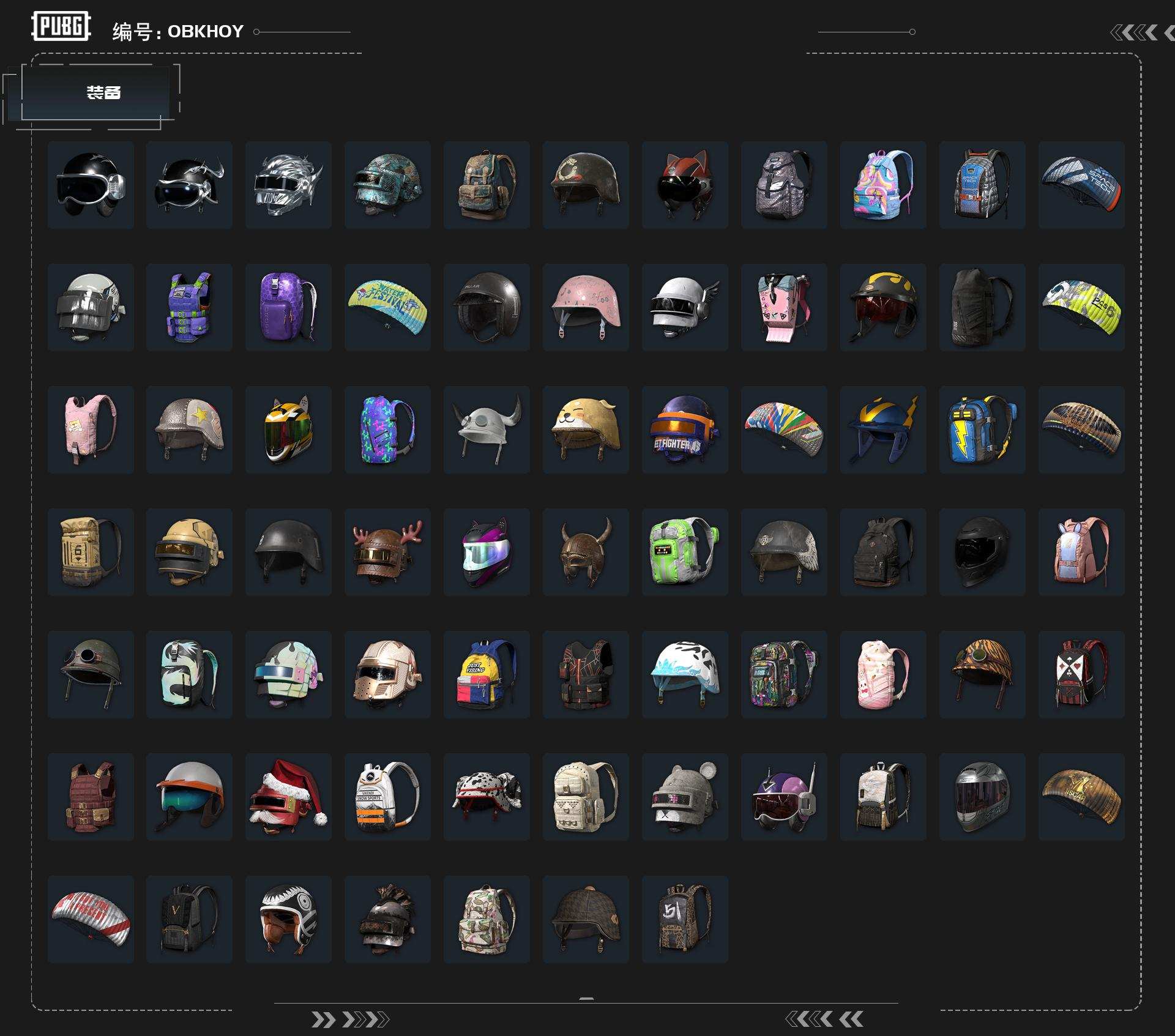Select the Vikendi Snow Sports backpack
This screenshot has width=1175, height=1036.
pyautogui.click(x=387, y=797)
